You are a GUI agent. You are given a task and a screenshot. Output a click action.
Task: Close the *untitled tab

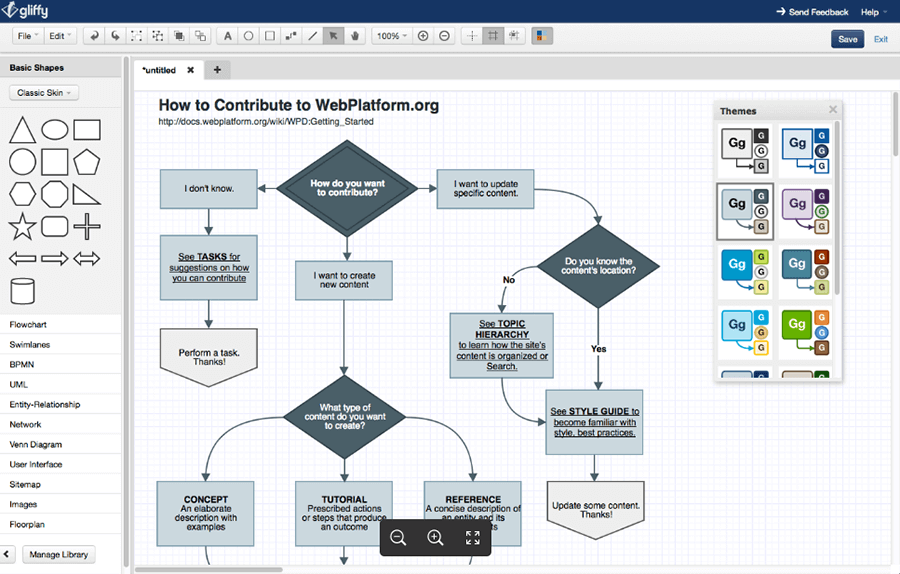point(191,70)
